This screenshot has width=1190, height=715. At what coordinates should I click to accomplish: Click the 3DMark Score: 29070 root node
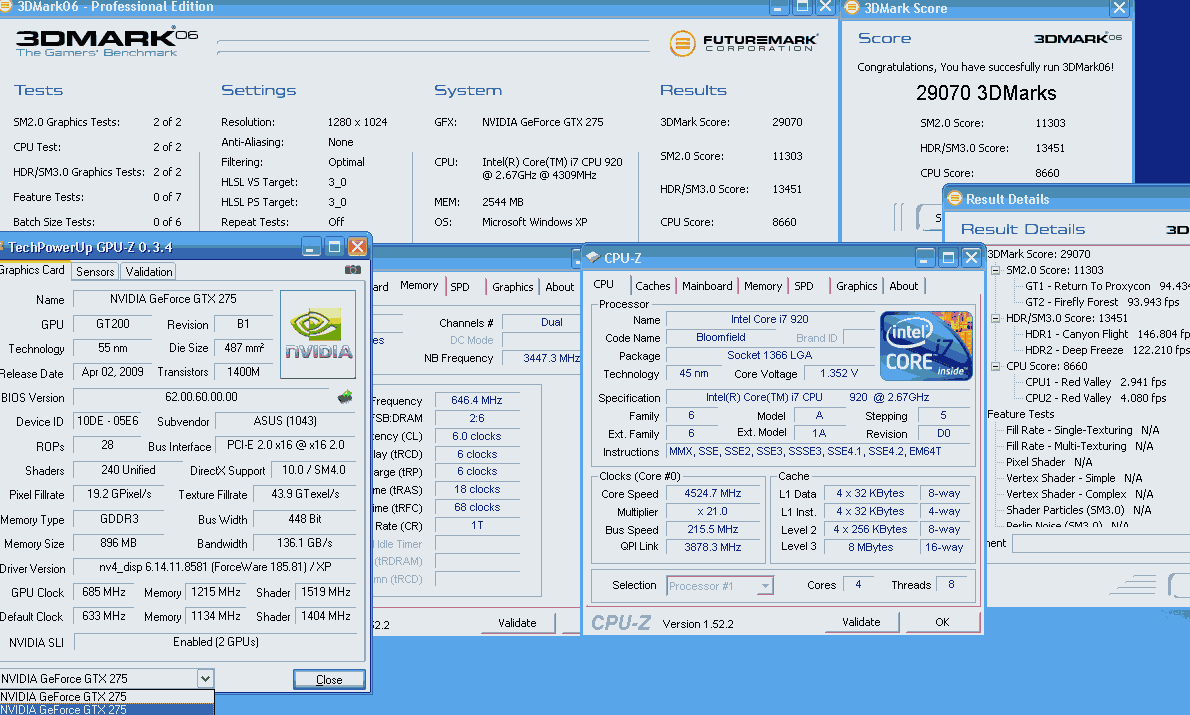pos(1038,254)
